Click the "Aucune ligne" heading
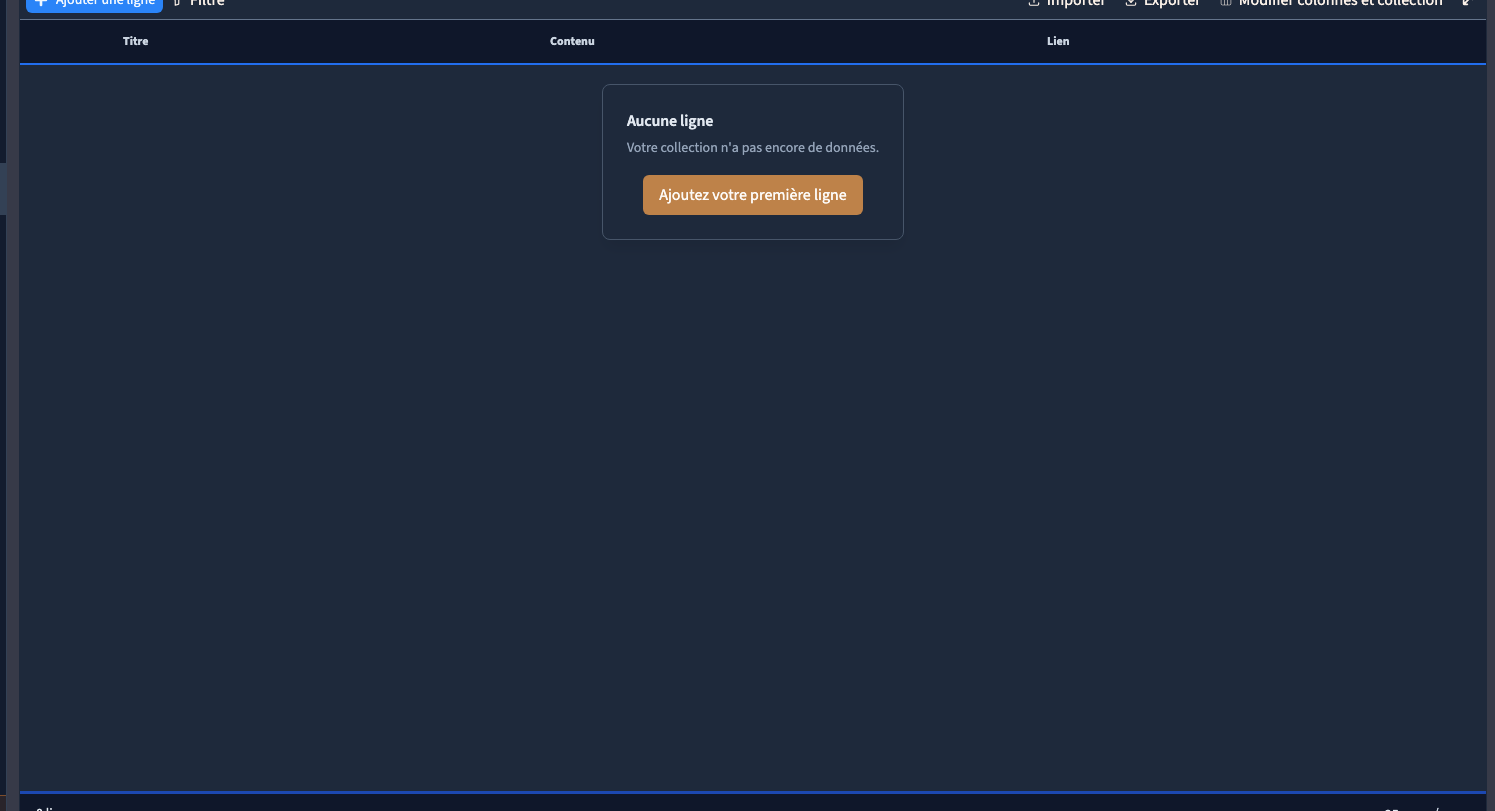The height and width of the screenshot is (811, 1495). click(670, 121)
